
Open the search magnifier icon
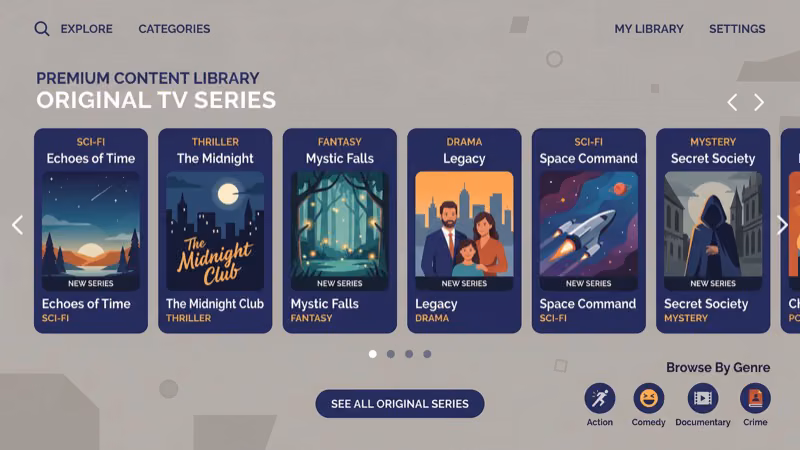(x=42, y=29)
